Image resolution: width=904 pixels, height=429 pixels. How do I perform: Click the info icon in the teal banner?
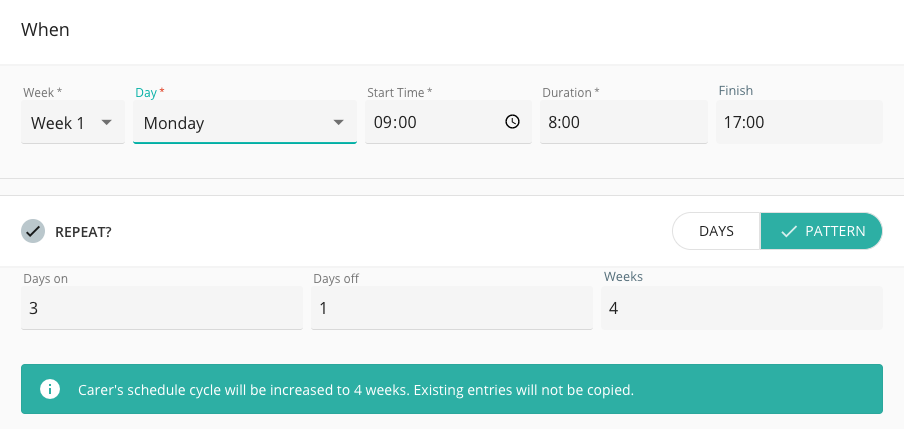(50, 389)
